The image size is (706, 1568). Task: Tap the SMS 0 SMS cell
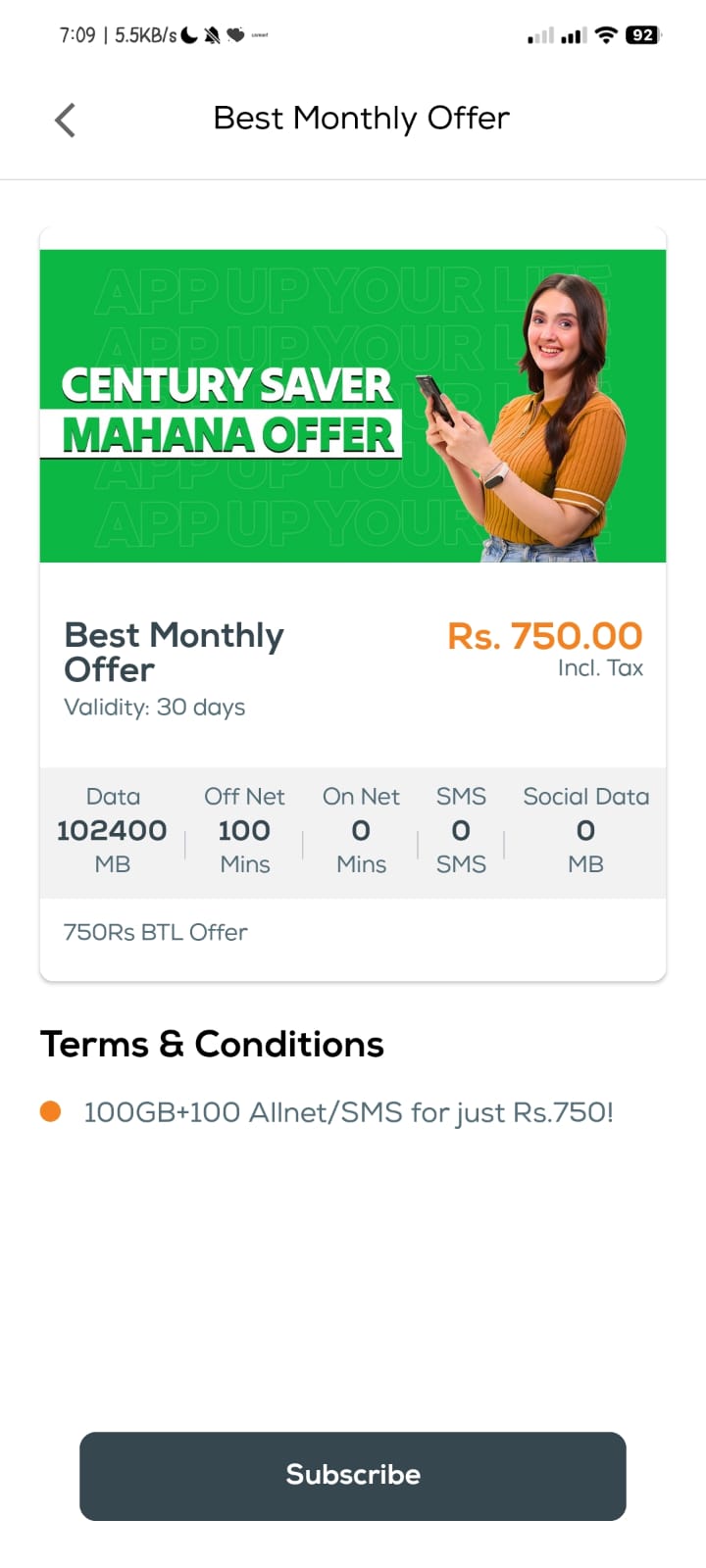[461, 831]
